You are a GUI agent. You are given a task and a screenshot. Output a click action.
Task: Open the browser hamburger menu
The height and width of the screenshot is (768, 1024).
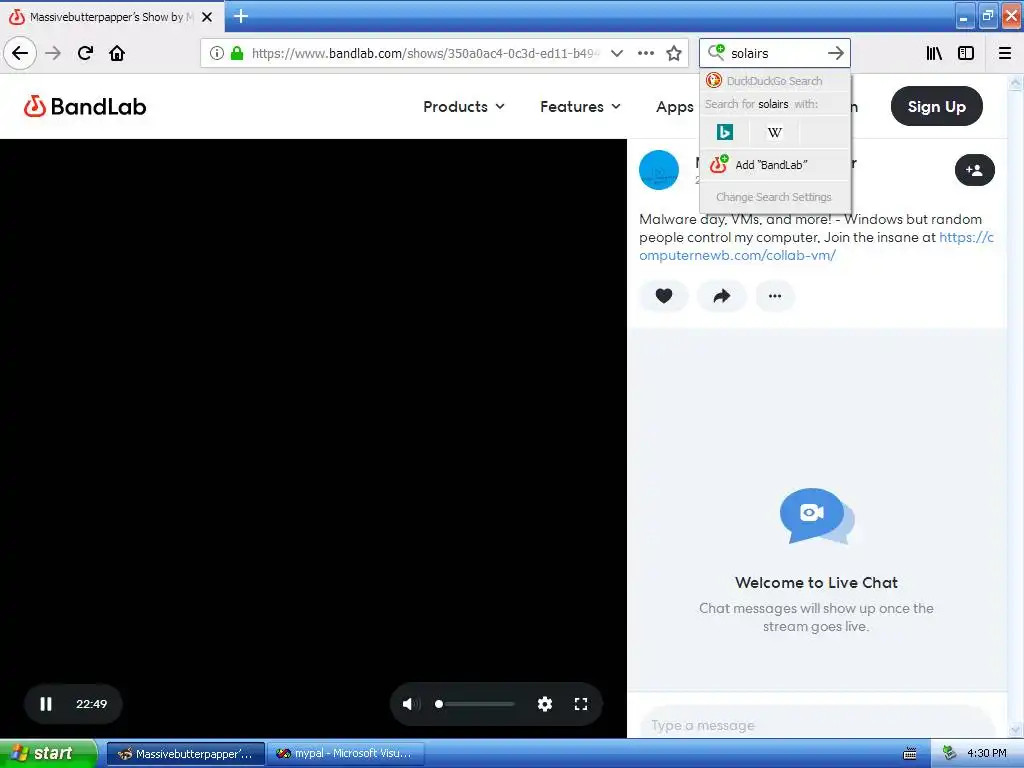1005,53
